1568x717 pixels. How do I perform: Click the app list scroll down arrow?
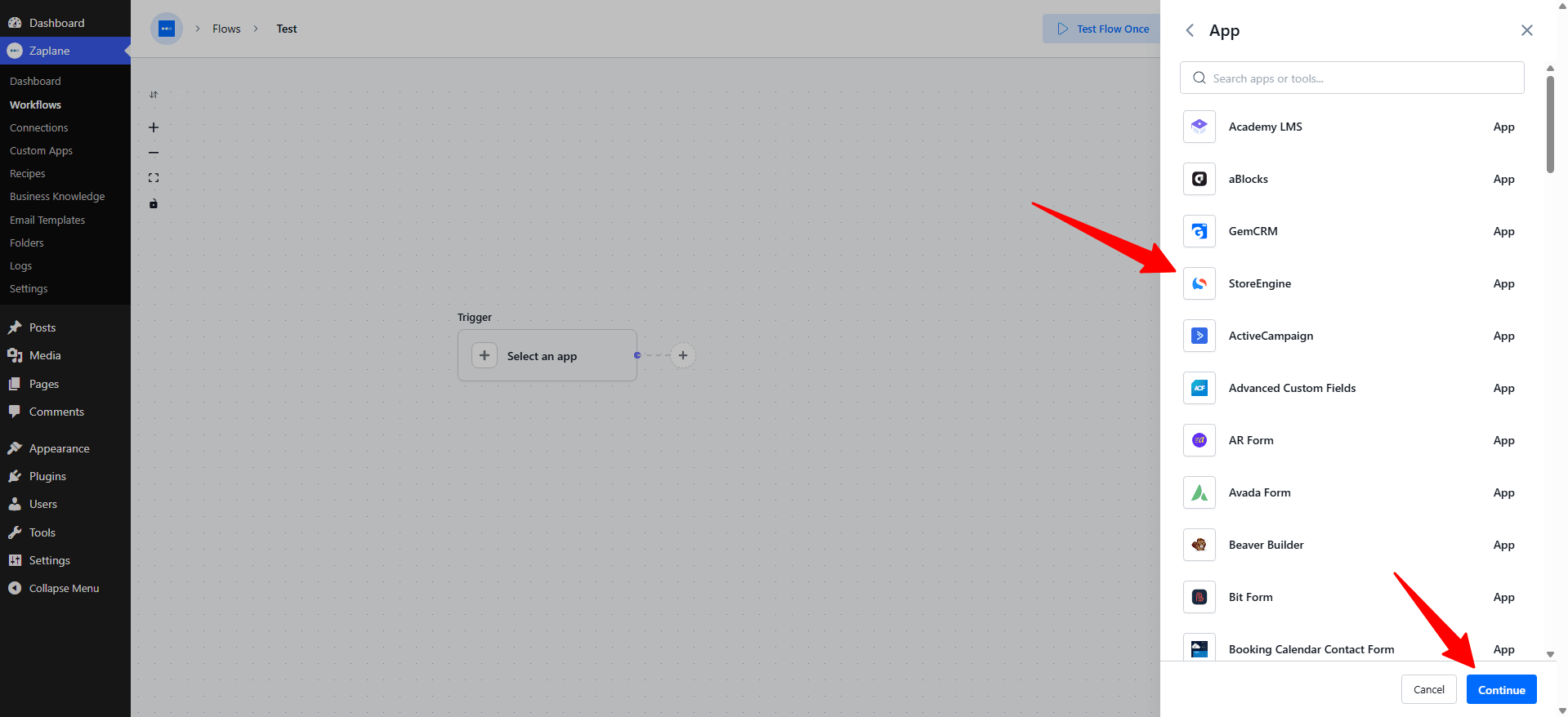coord(1550,655)
